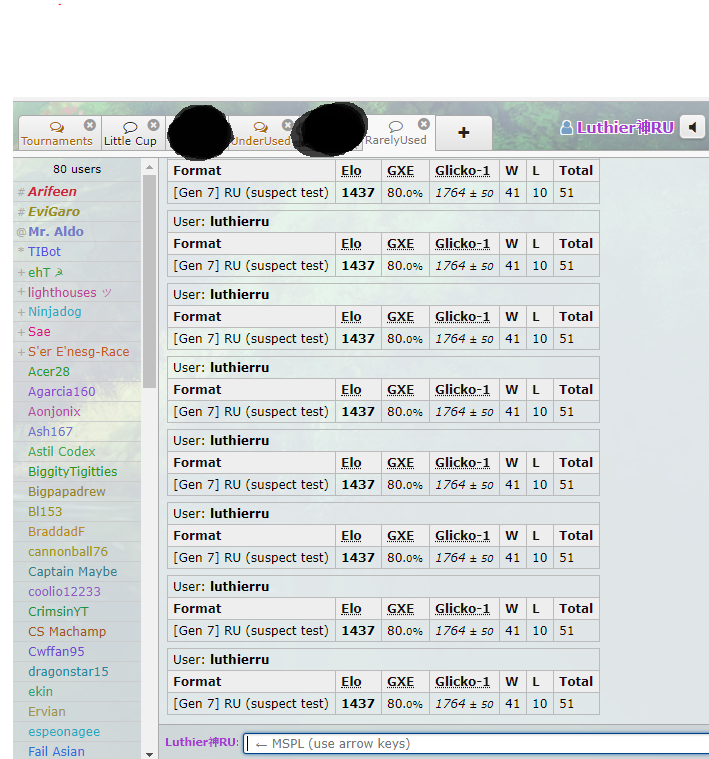
Task: Select Captain Maybe in the user list
Action: (x=72, y=571)
